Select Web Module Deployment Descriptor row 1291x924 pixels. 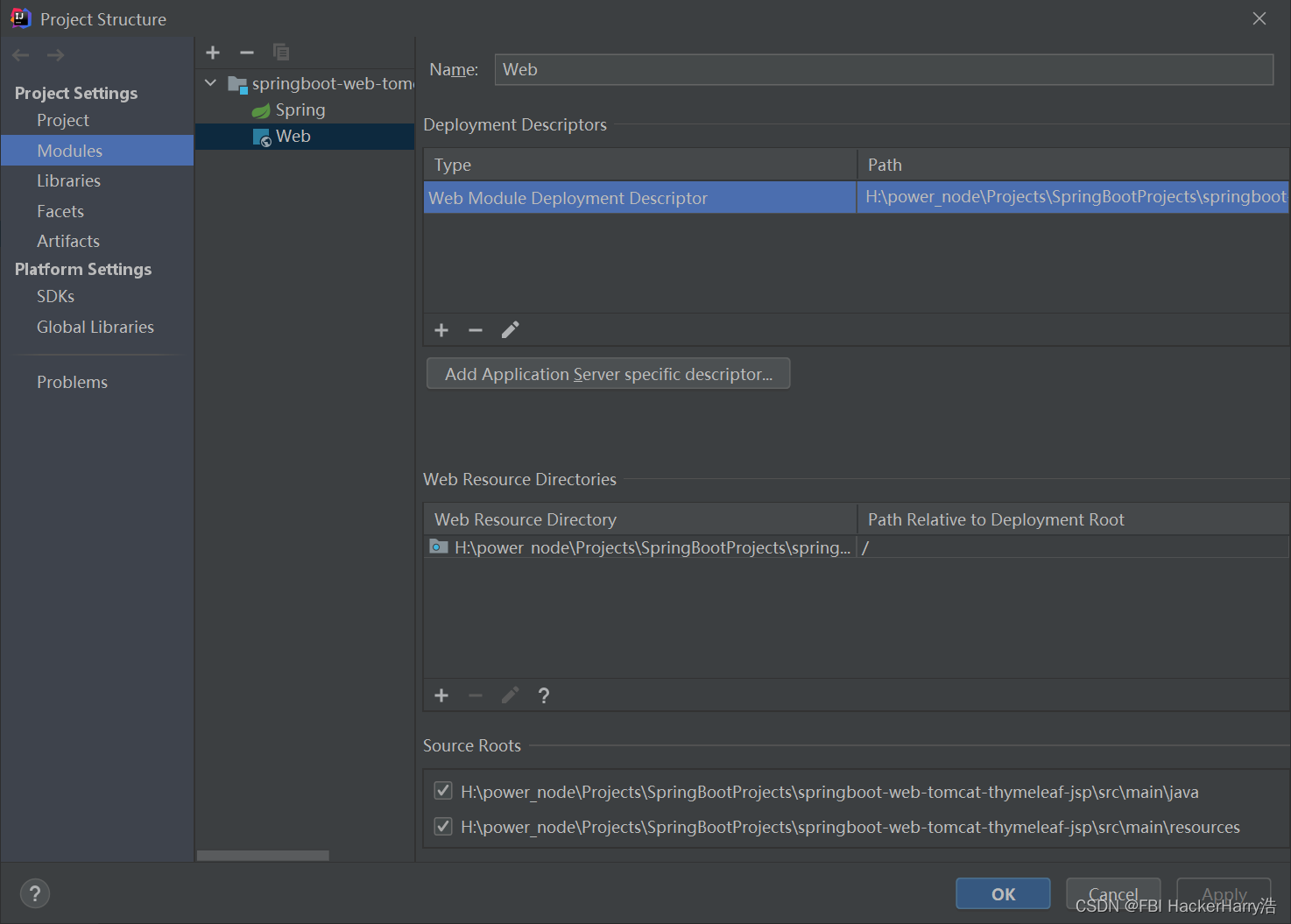[639, 198]
